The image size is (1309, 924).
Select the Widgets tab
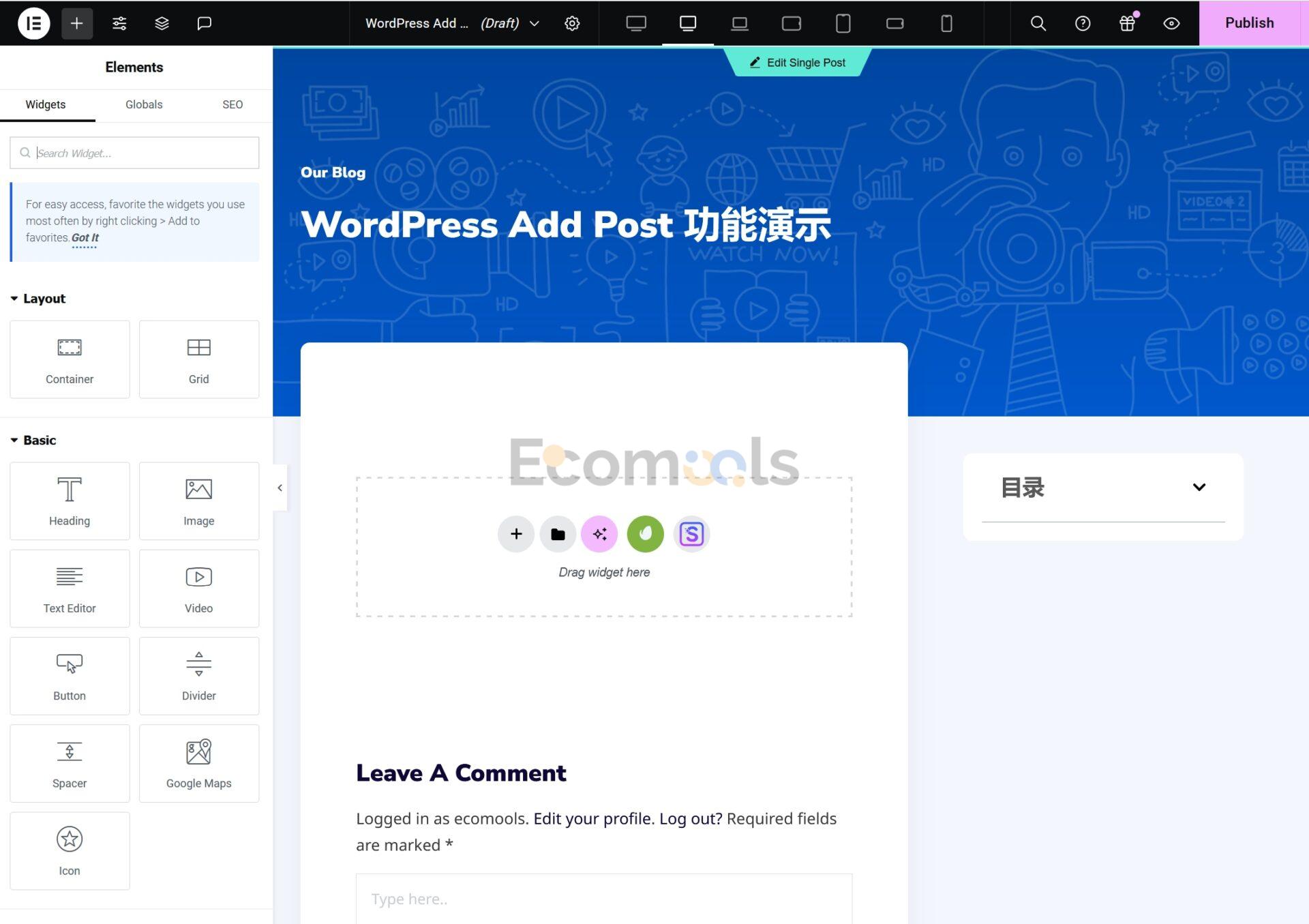coord(46,104)
